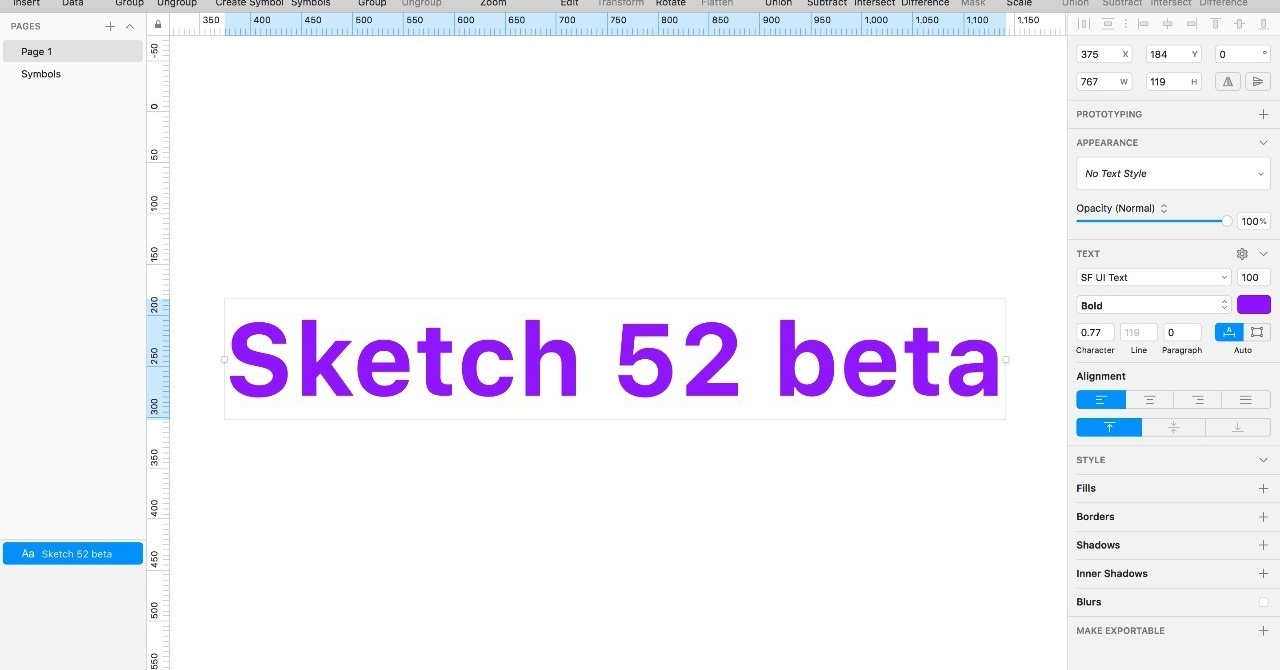Image resolution: width=1280 pixels, height=670 pixels.
Task: Click the rotation angle field
Action: 1243,54
